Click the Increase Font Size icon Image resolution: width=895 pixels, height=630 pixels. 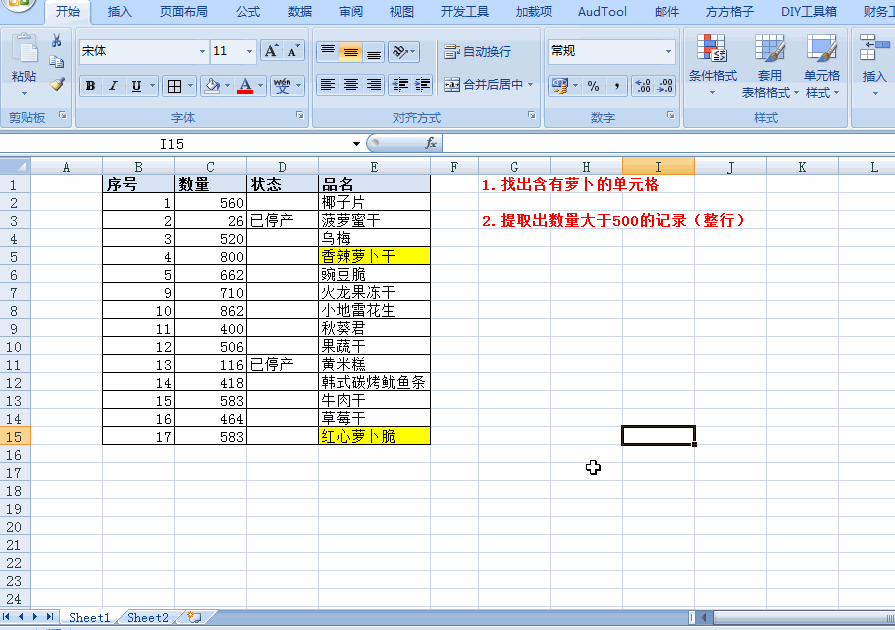[271, 51]
